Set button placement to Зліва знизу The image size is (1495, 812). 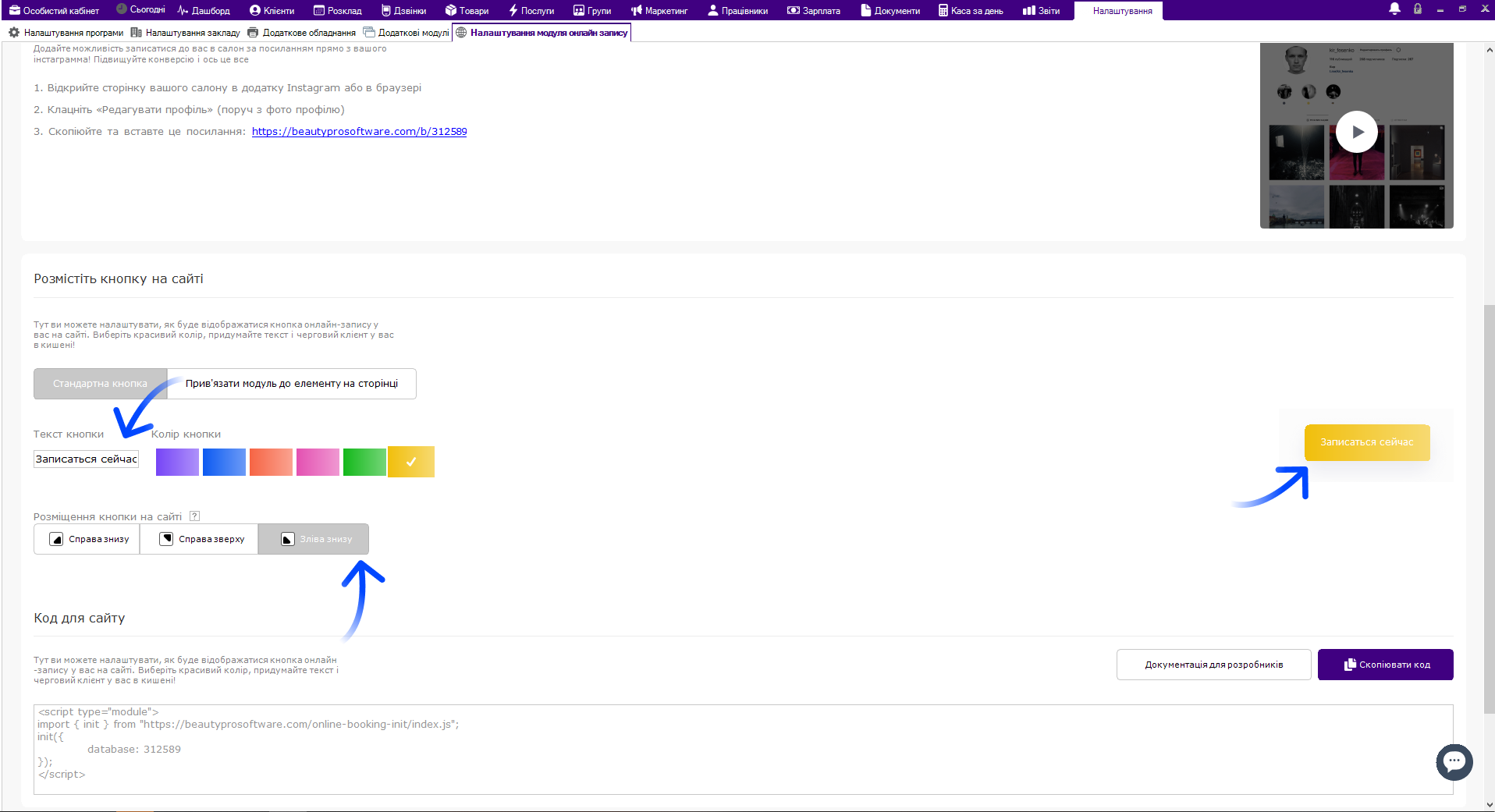pos(314,539)
